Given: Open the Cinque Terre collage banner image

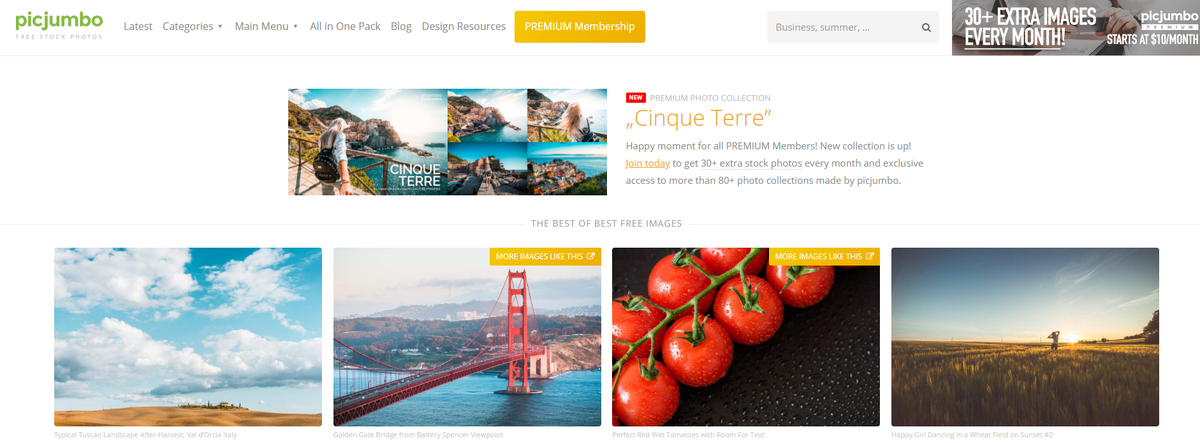Looking at the screenshot, I should point(447,142).
